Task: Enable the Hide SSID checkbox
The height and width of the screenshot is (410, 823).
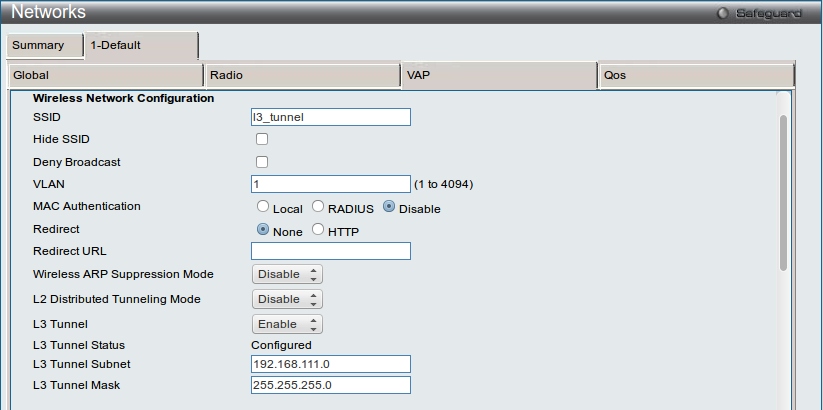Action: pyautogui.click(x=262, y=139)
